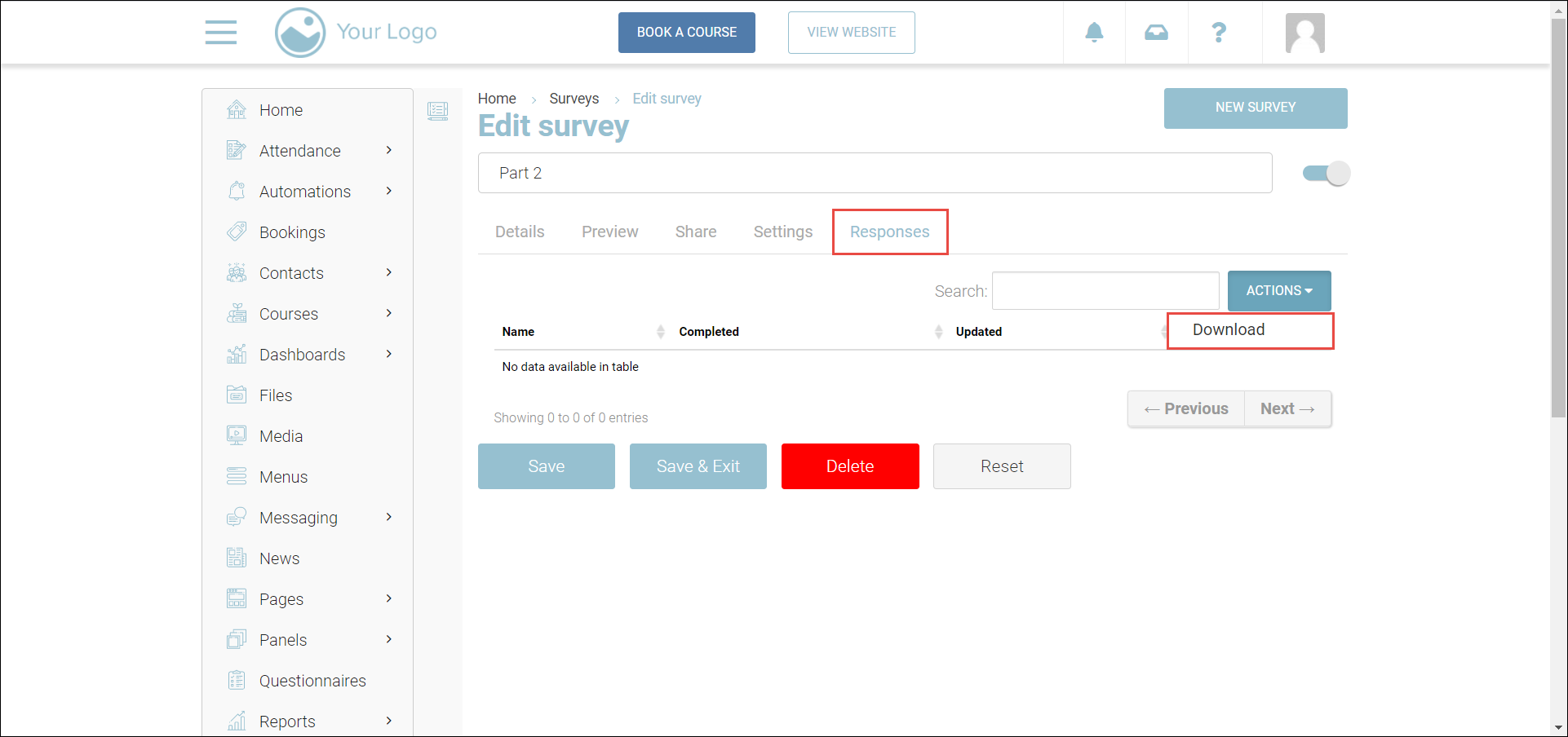Open the user profile avatar
The height and width of the screenshot is (737, 1568).
[x=1304, y=33]
